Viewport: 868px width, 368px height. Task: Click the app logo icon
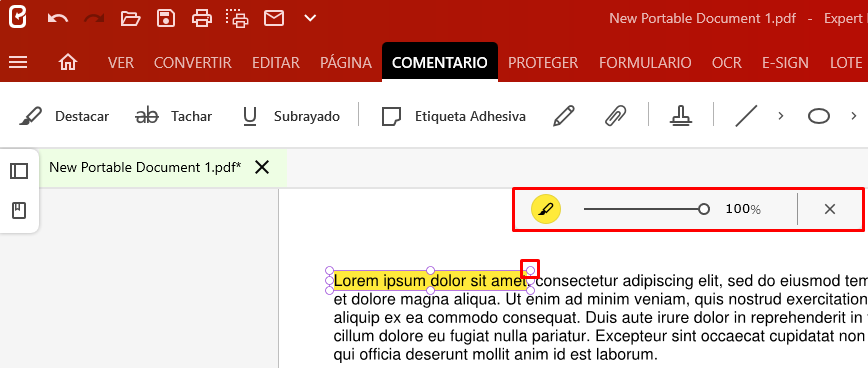click(x=18, y=18)
